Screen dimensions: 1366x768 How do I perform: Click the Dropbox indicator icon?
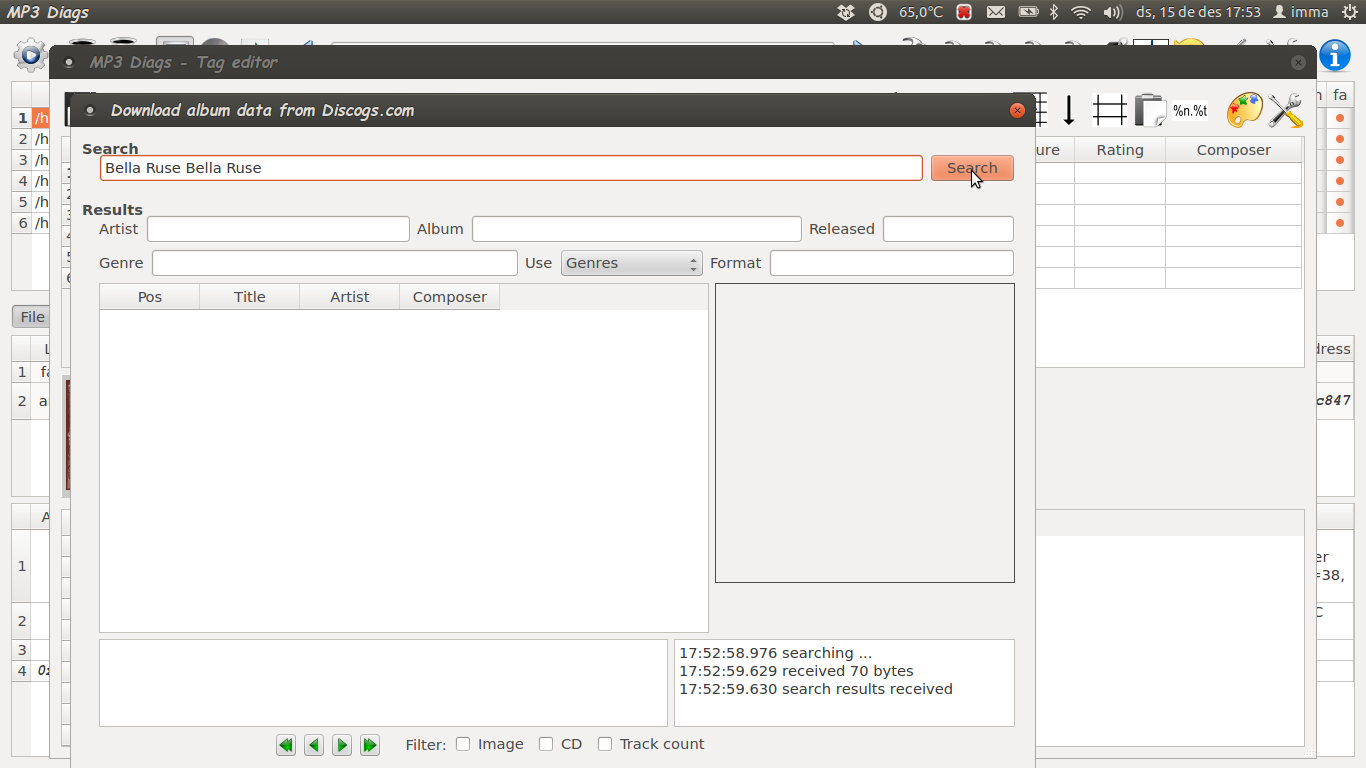coord(846,12)
